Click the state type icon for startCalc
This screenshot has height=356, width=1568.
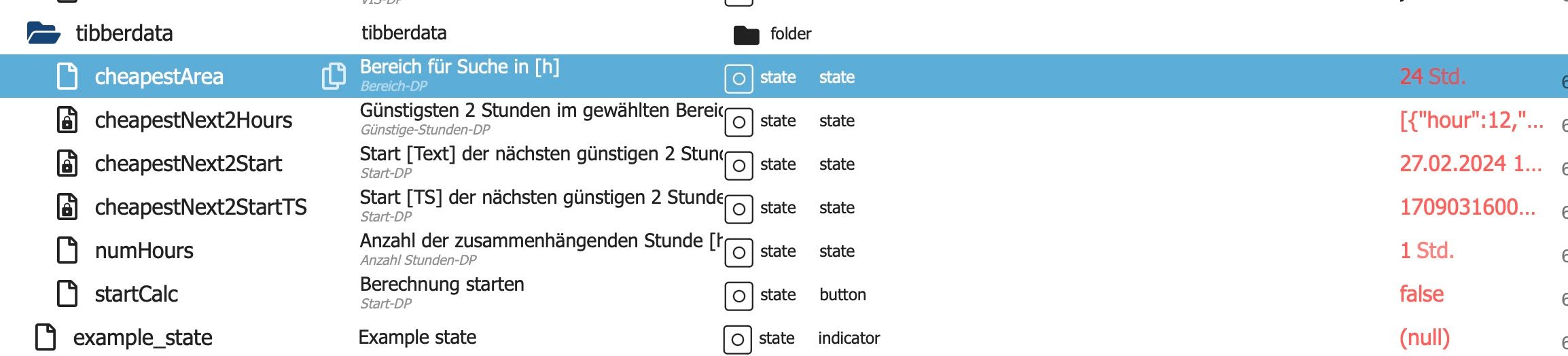(x=738, y=296)
